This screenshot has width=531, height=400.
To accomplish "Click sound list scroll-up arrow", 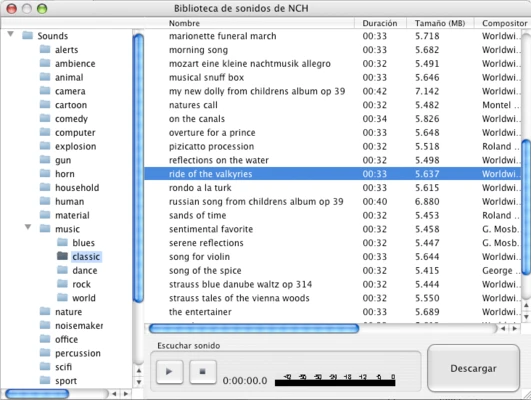I will coord(526,306).
